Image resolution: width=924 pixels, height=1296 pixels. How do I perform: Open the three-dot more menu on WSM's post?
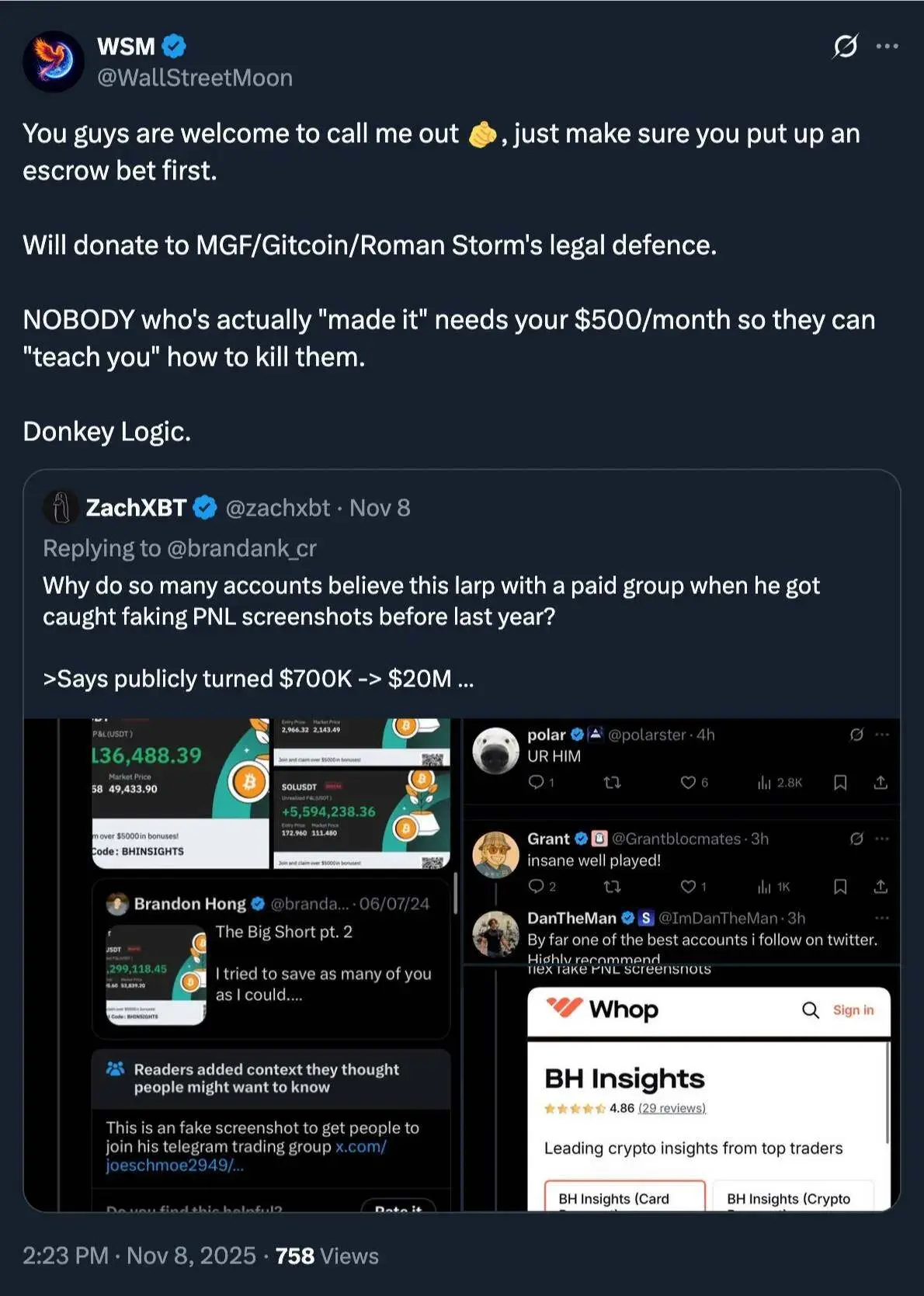pyautogui.click(x=887, y=47)
